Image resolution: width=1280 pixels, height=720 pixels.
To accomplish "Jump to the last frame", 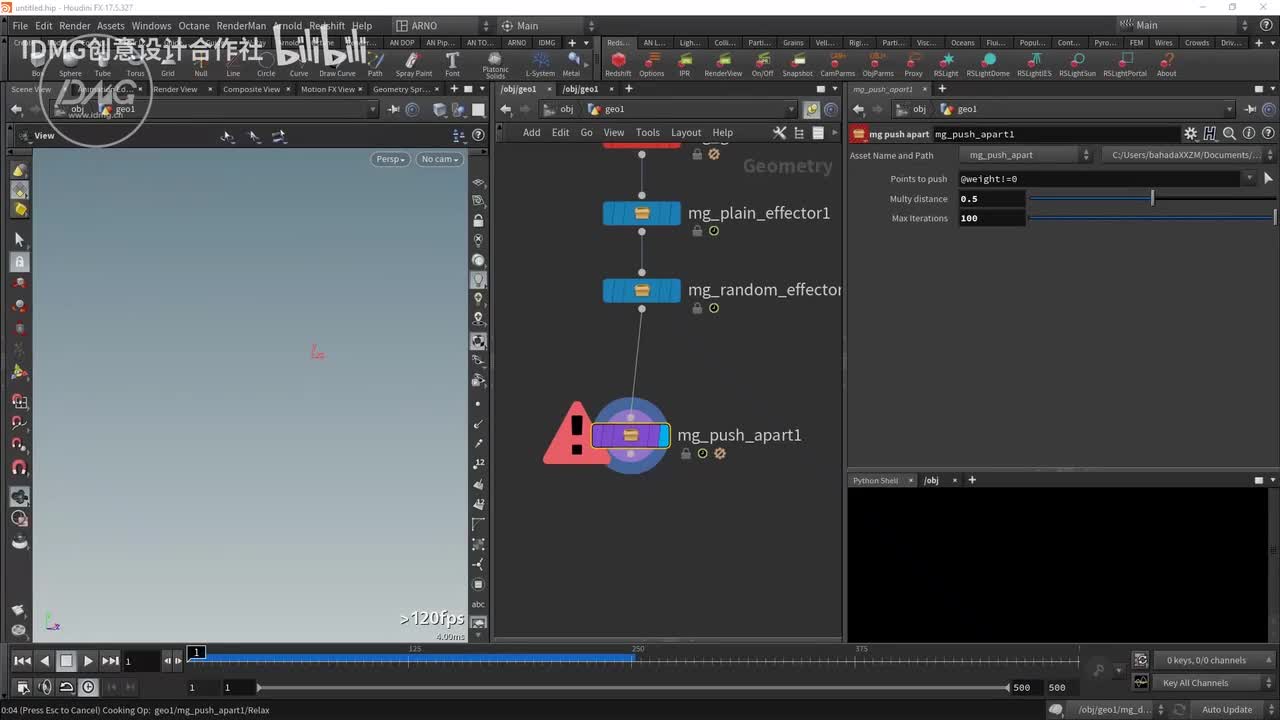I will [110, 661].
